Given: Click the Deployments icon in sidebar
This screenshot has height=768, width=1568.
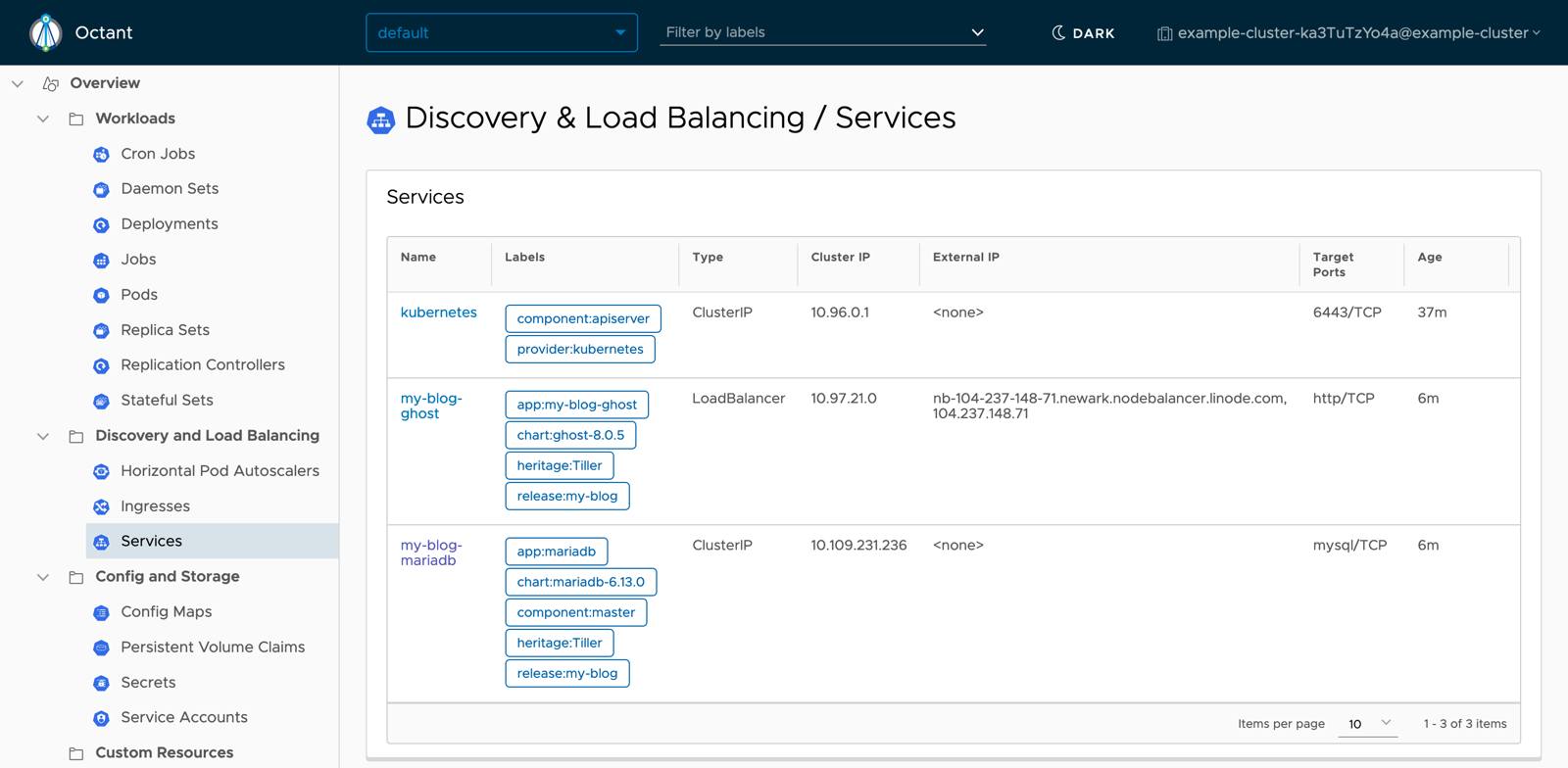Looking at the screenshot, I should tap(101, 224).
